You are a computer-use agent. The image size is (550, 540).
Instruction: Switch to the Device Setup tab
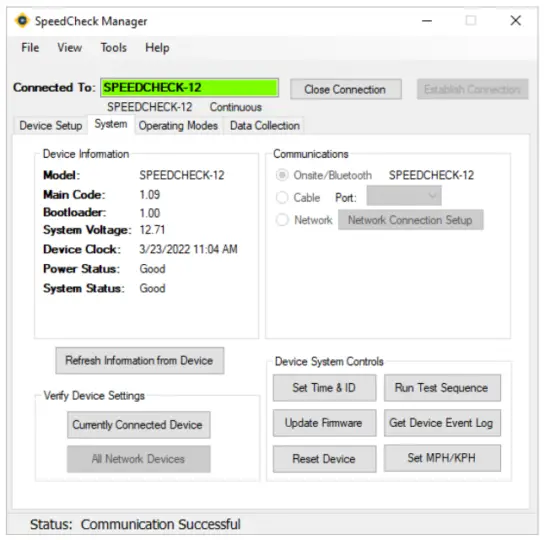pyautogui.click(x=51, y=126)
